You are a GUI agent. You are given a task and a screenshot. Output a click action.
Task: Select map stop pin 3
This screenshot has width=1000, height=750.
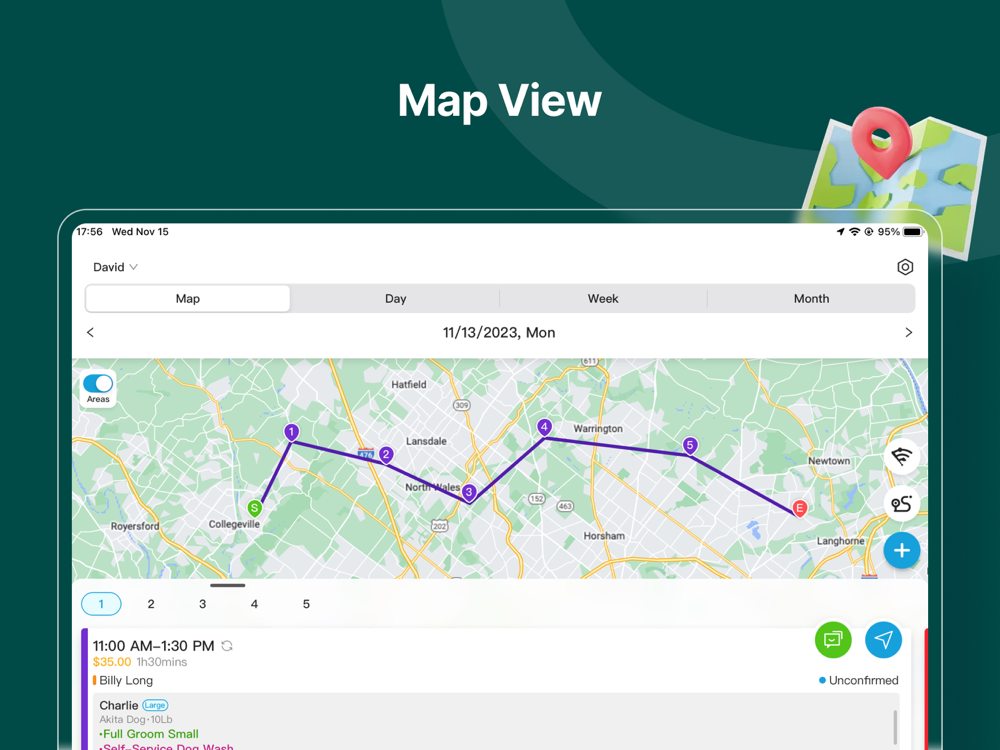coord(469,492)
